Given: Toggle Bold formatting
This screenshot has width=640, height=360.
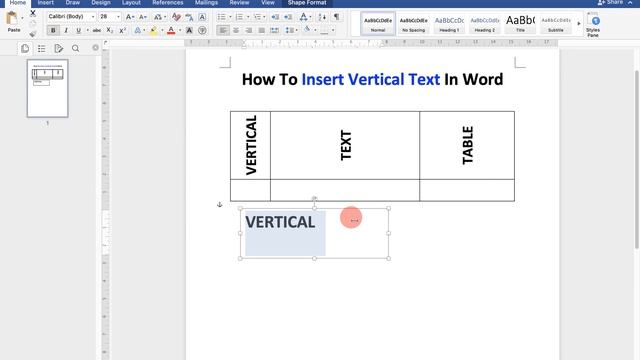Looking at the screenshot, I should coord(53,30).
